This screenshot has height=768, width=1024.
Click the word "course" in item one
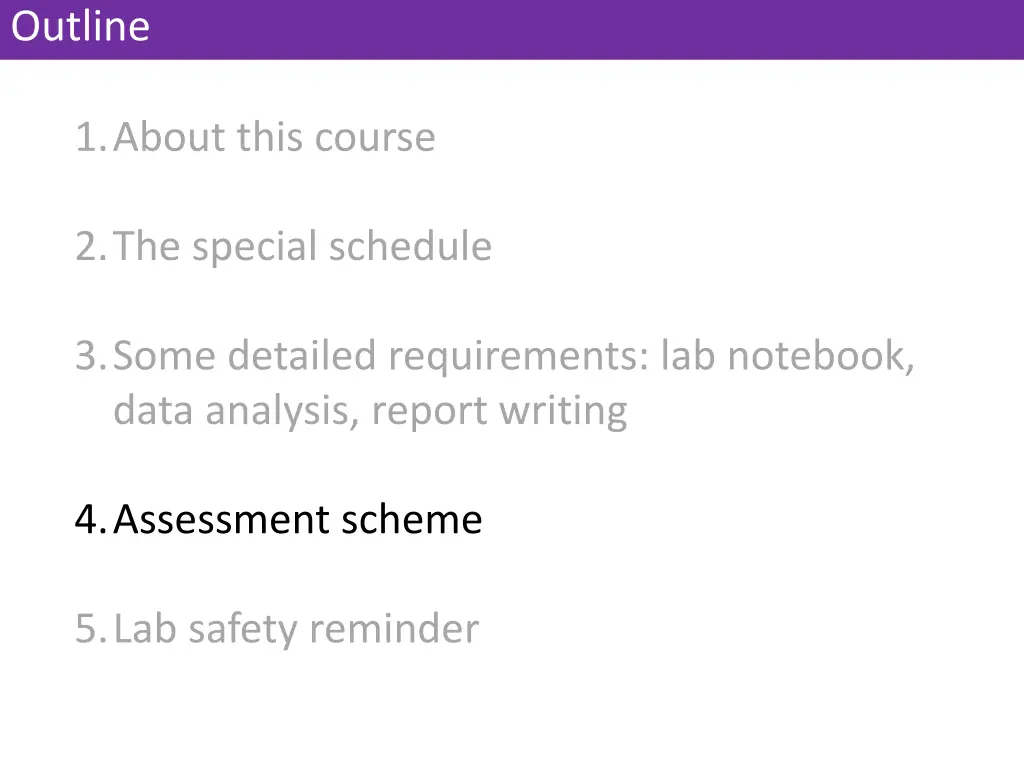[375, 138]
